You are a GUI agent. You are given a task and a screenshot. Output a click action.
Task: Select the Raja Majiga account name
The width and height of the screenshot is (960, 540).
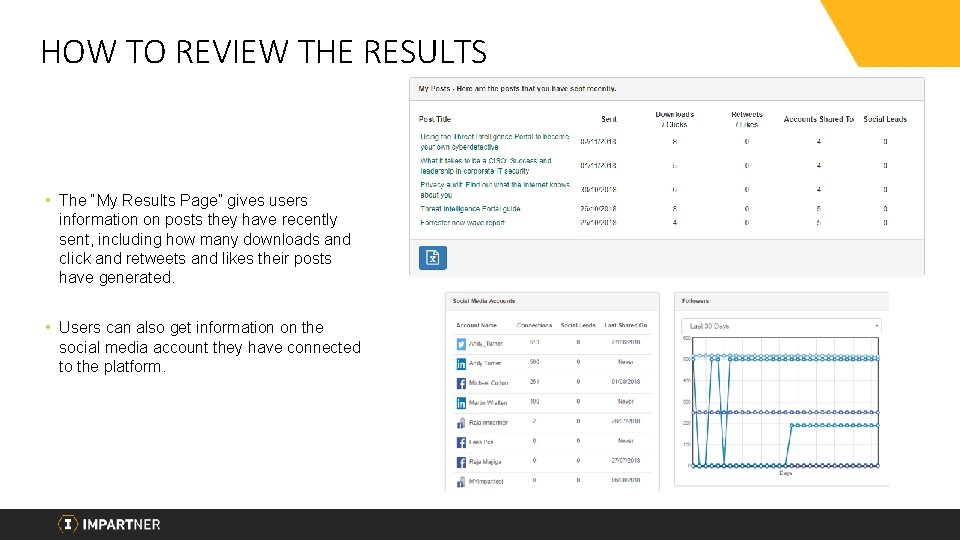(485, 462)
